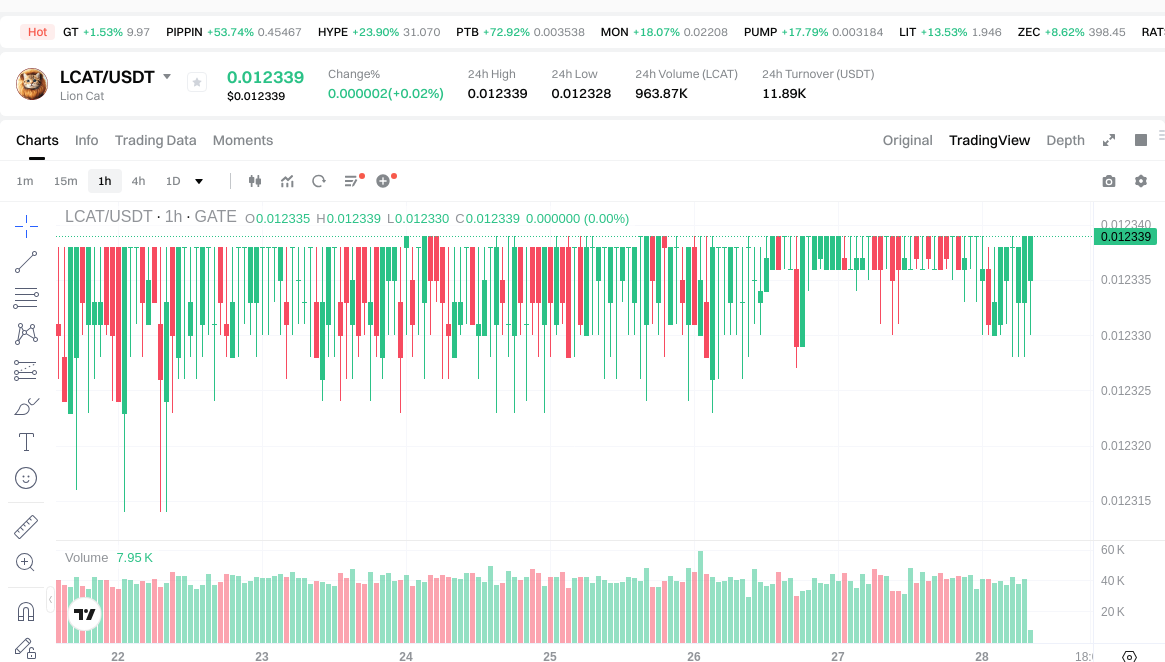Toggle magnet mode for drawings

pos(26,611)
